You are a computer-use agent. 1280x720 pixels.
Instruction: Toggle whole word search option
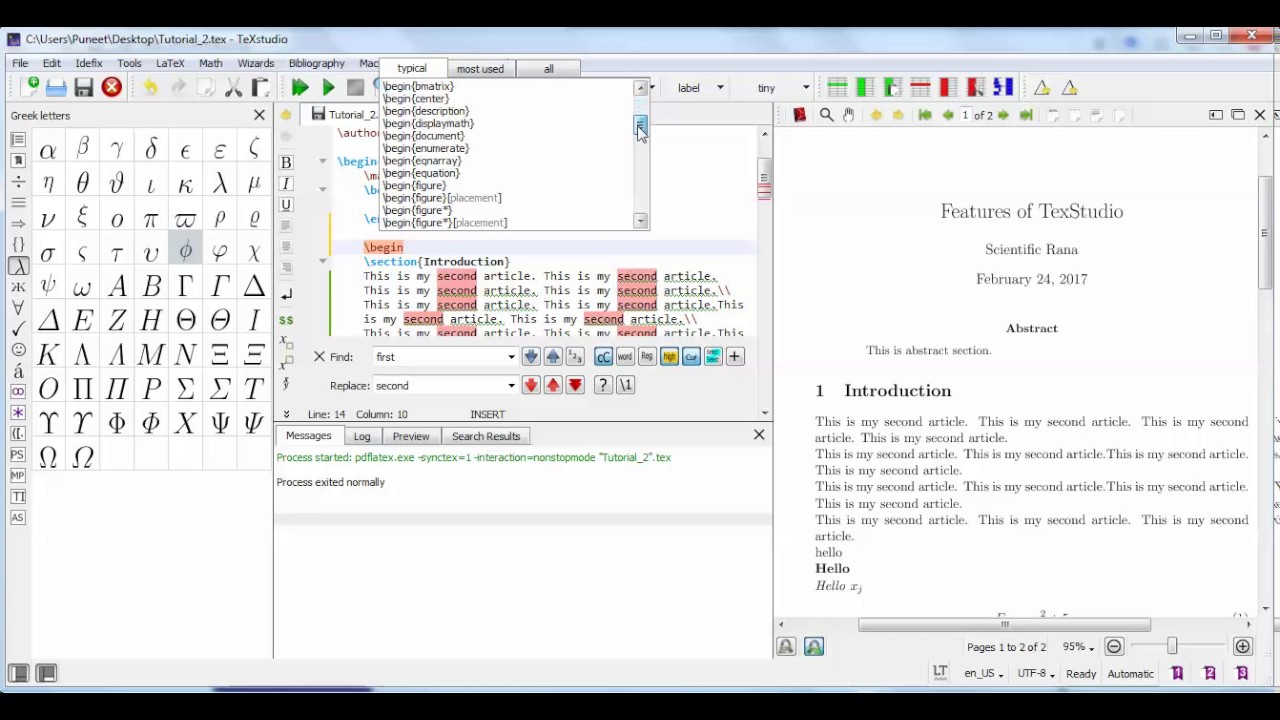pos(625,357)
